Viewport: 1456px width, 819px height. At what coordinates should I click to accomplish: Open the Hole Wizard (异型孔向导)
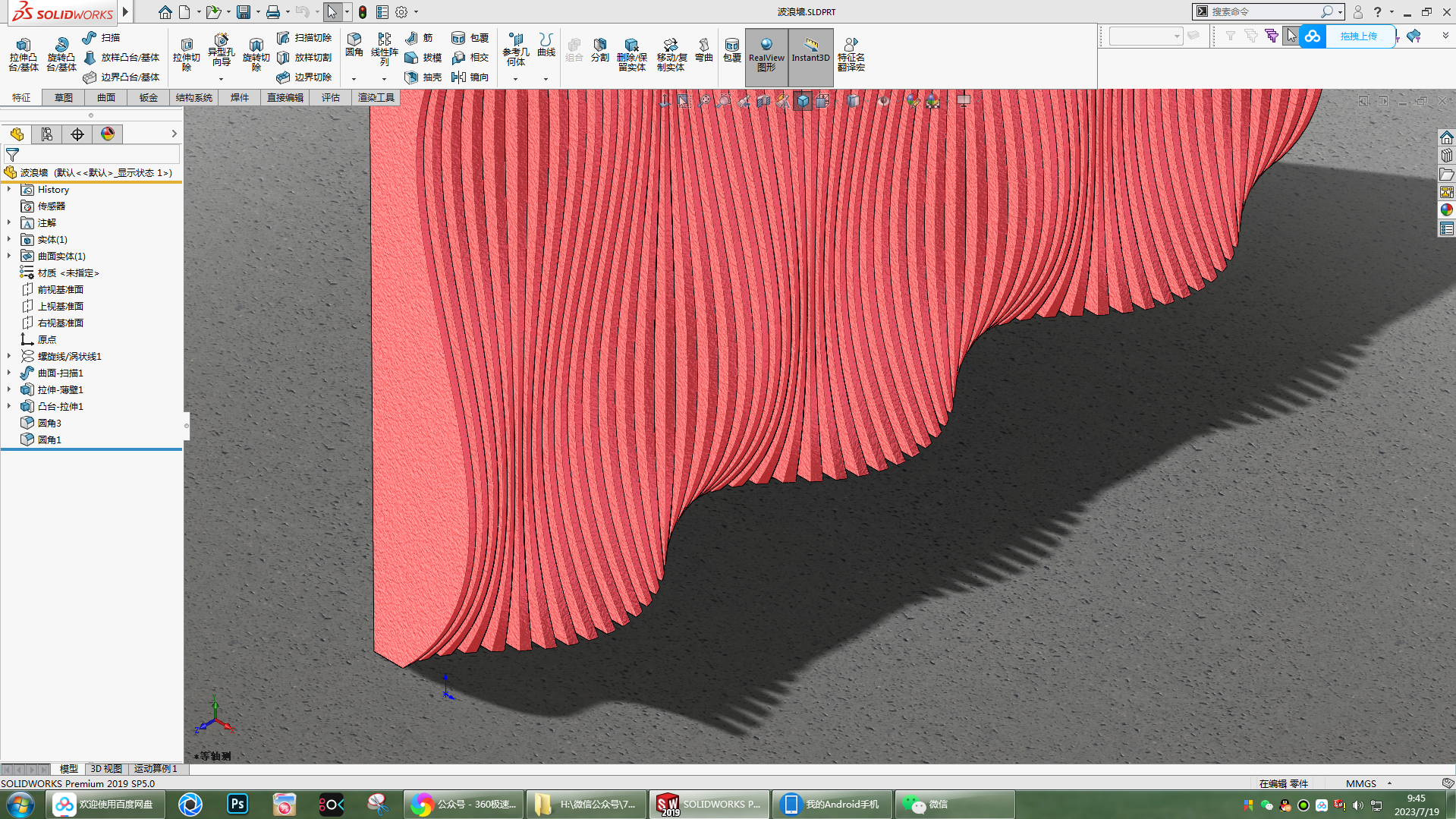[221, 50]
